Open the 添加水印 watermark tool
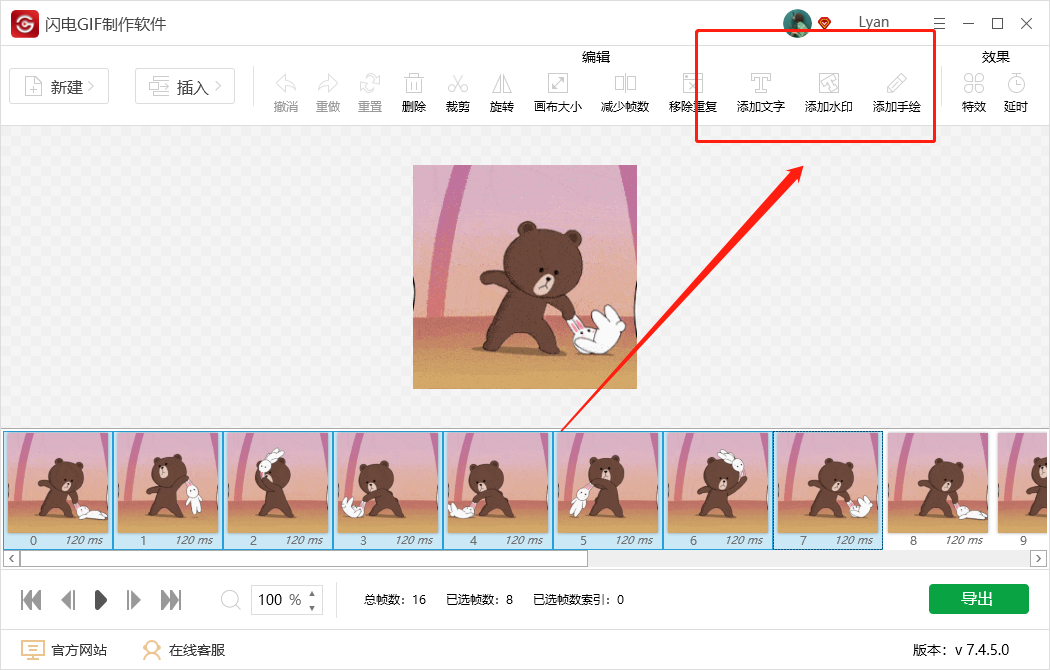 (x=828, y=84)
